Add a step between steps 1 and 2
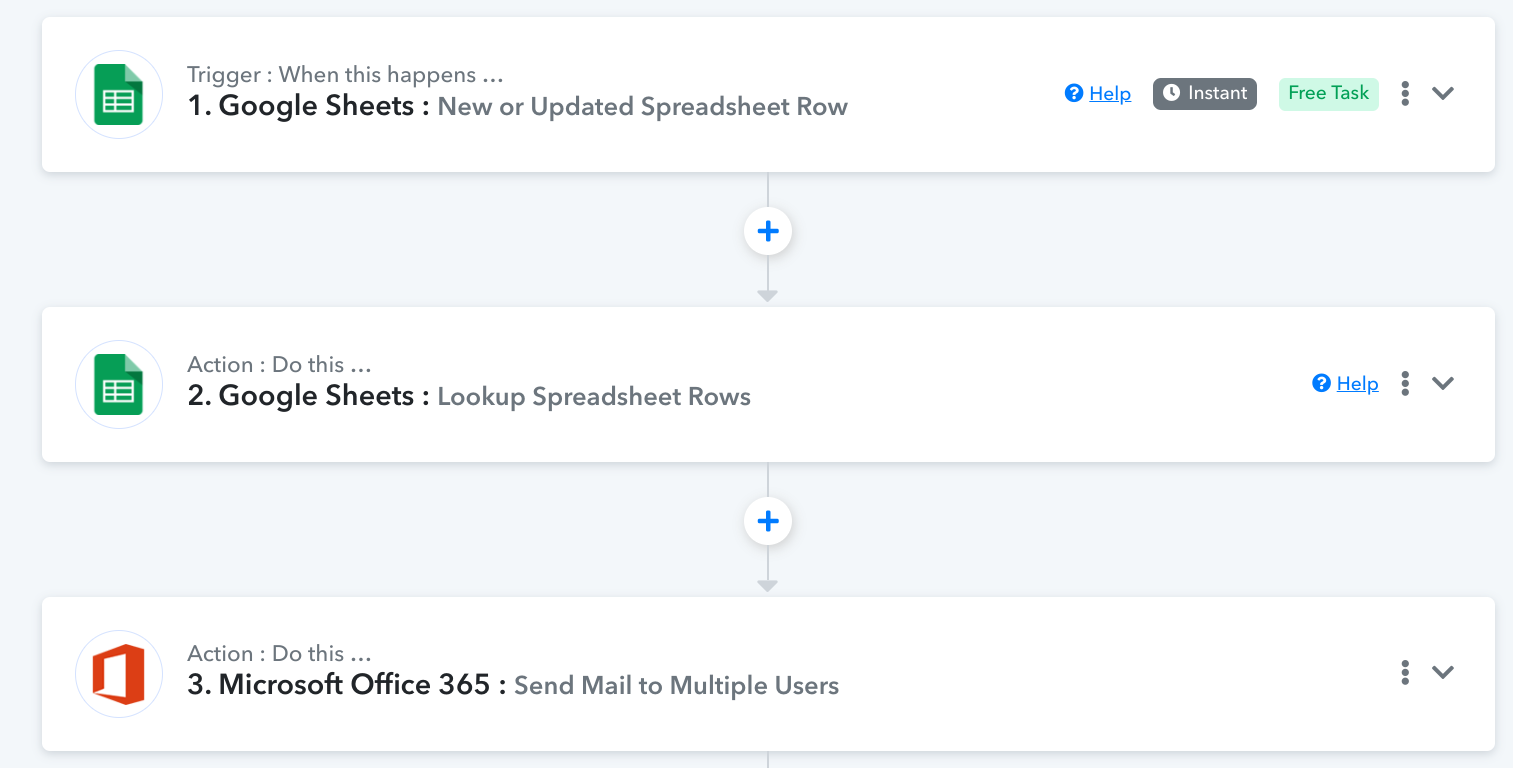Screen dimensions: 1513x768 (768, 231)
